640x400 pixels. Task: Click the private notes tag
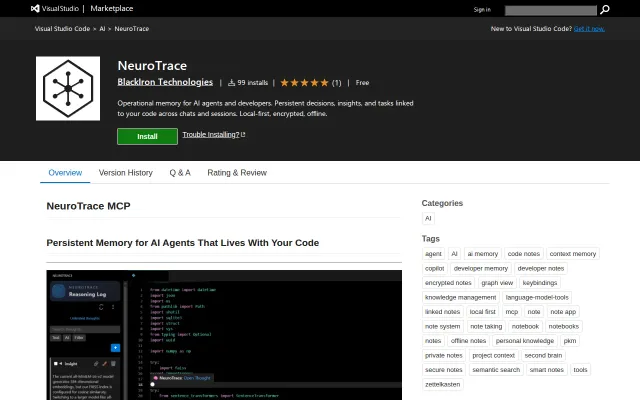click(444, 356)
